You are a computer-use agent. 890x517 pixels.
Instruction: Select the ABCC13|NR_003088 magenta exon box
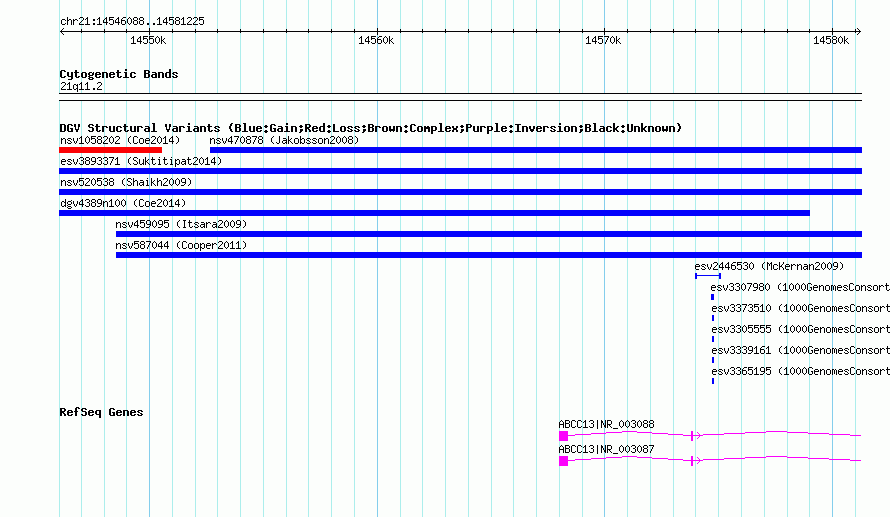tap(564, 436)
